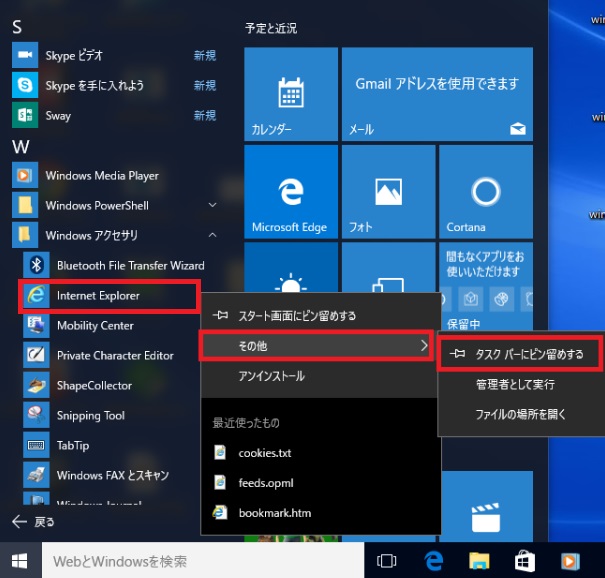Launch Edge from the taskbar
Screen dimensions: 605x578
click(x=434, y=561)
